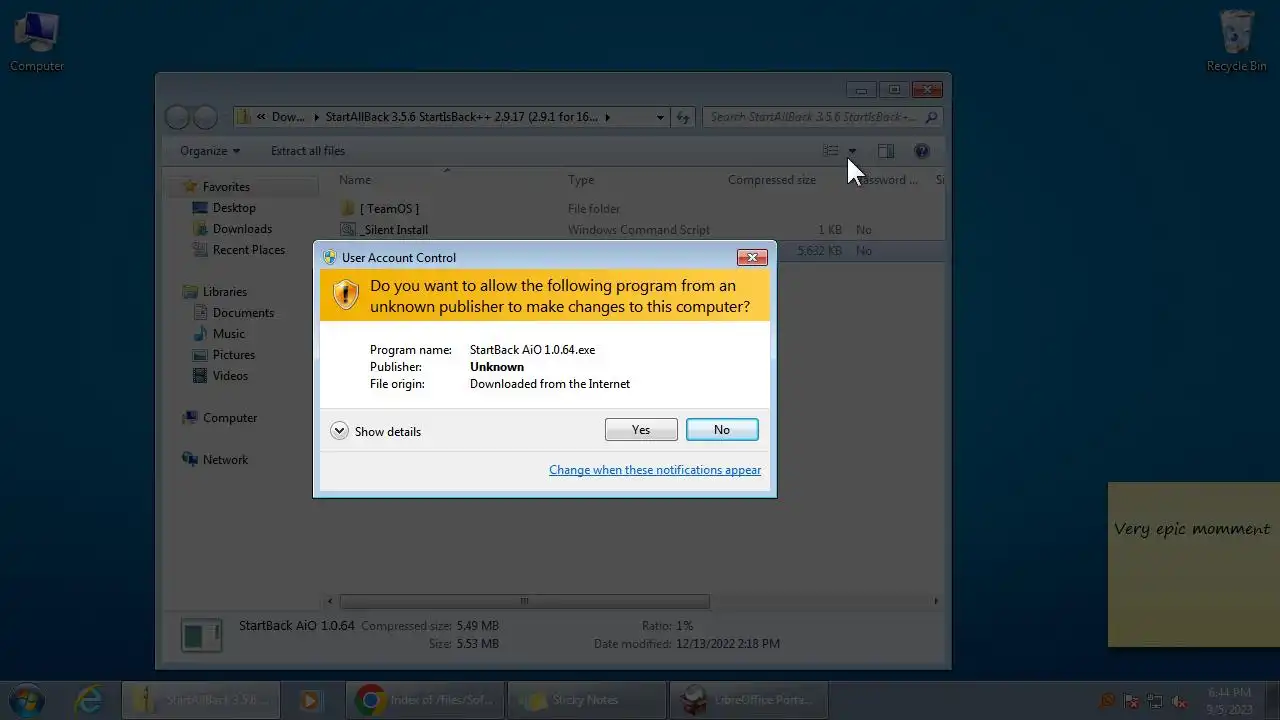Click Show desktop strip at taskbar end

point(1273,701)
